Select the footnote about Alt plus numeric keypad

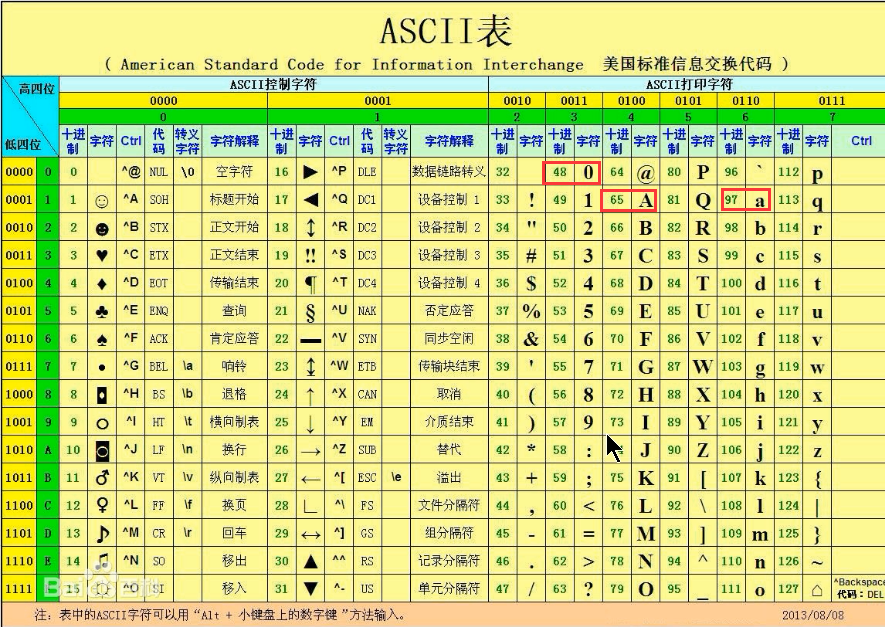point(220,615)
